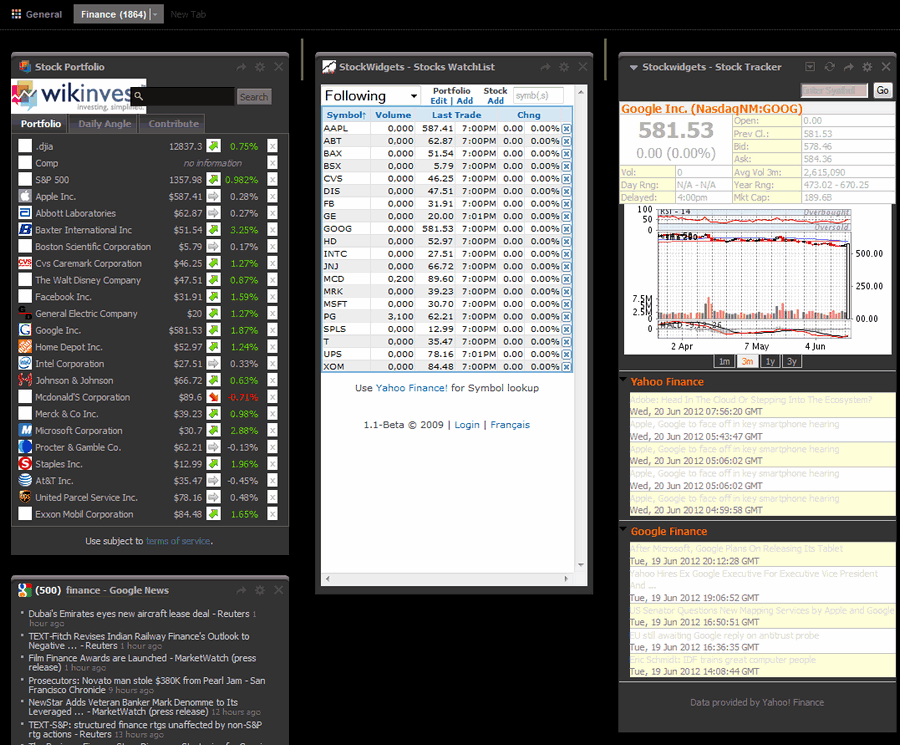Collapse the Stock Tracker widget triangle

634,67
